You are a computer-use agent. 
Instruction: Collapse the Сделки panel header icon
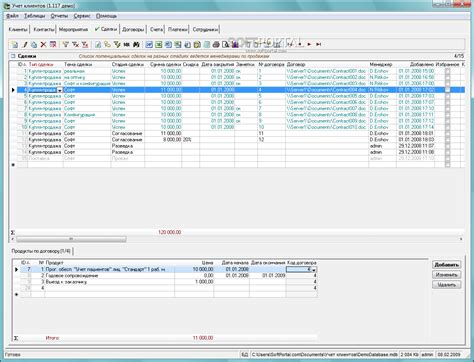[x=13, y=56]
